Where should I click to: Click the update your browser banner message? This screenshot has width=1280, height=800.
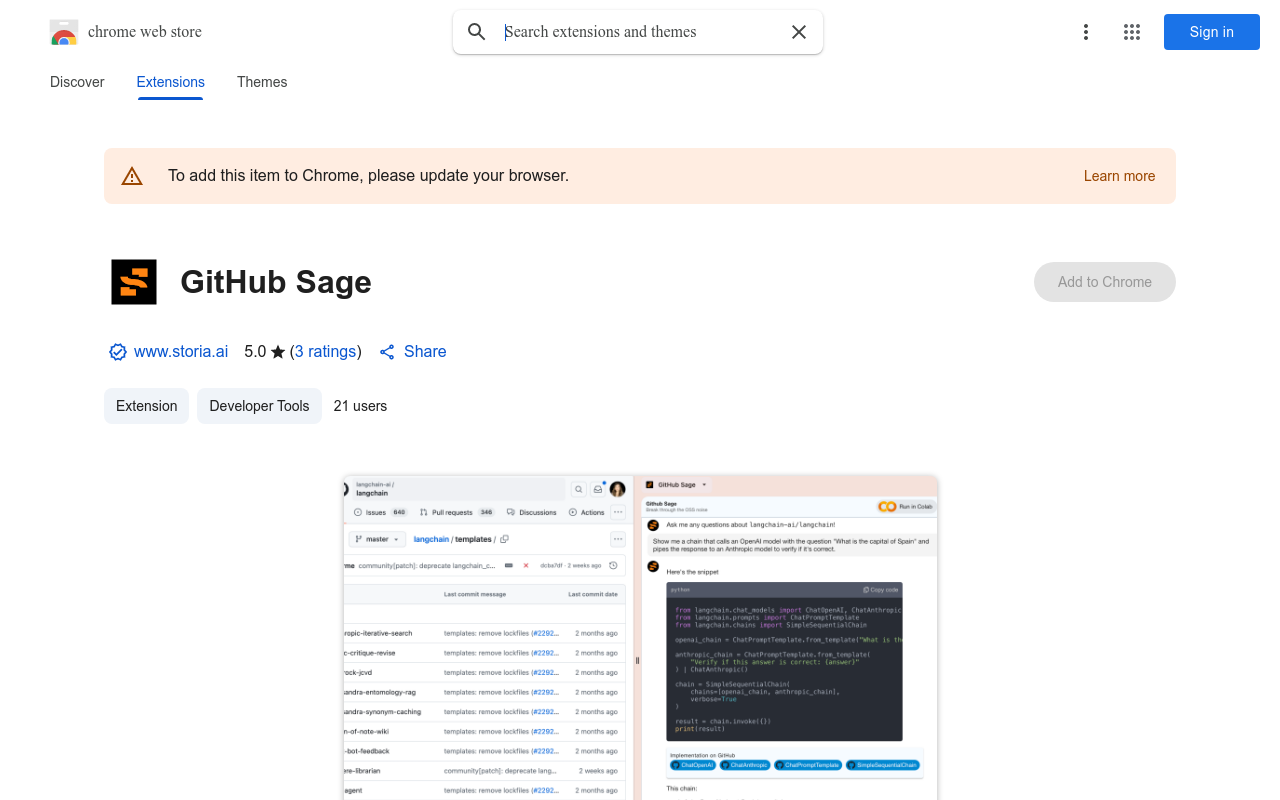click(368, 176)
